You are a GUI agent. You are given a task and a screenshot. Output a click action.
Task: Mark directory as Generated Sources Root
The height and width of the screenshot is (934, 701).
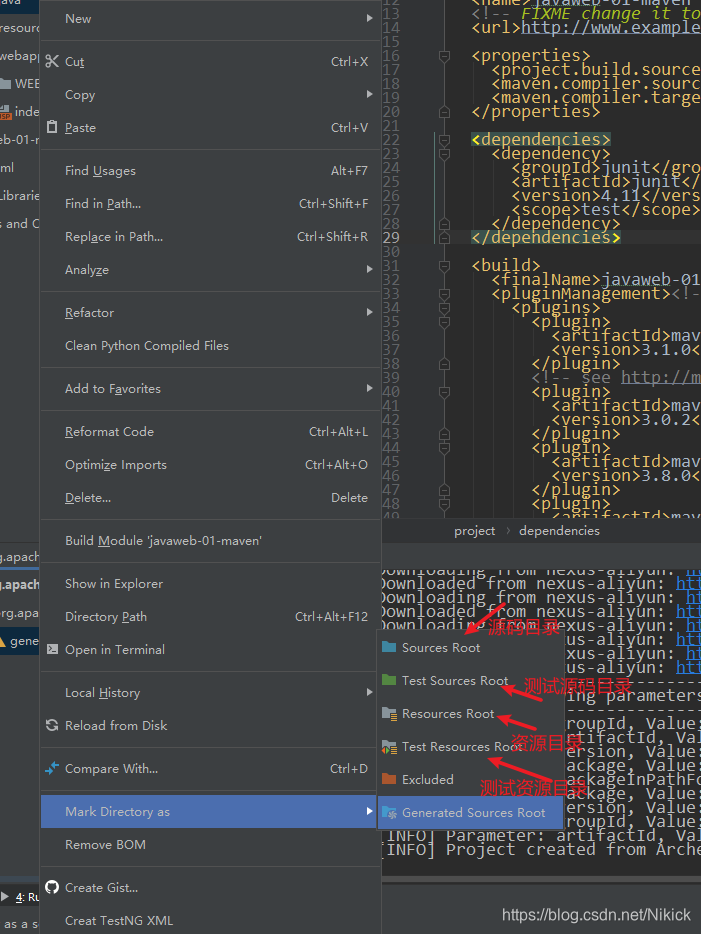pos(471,812)
